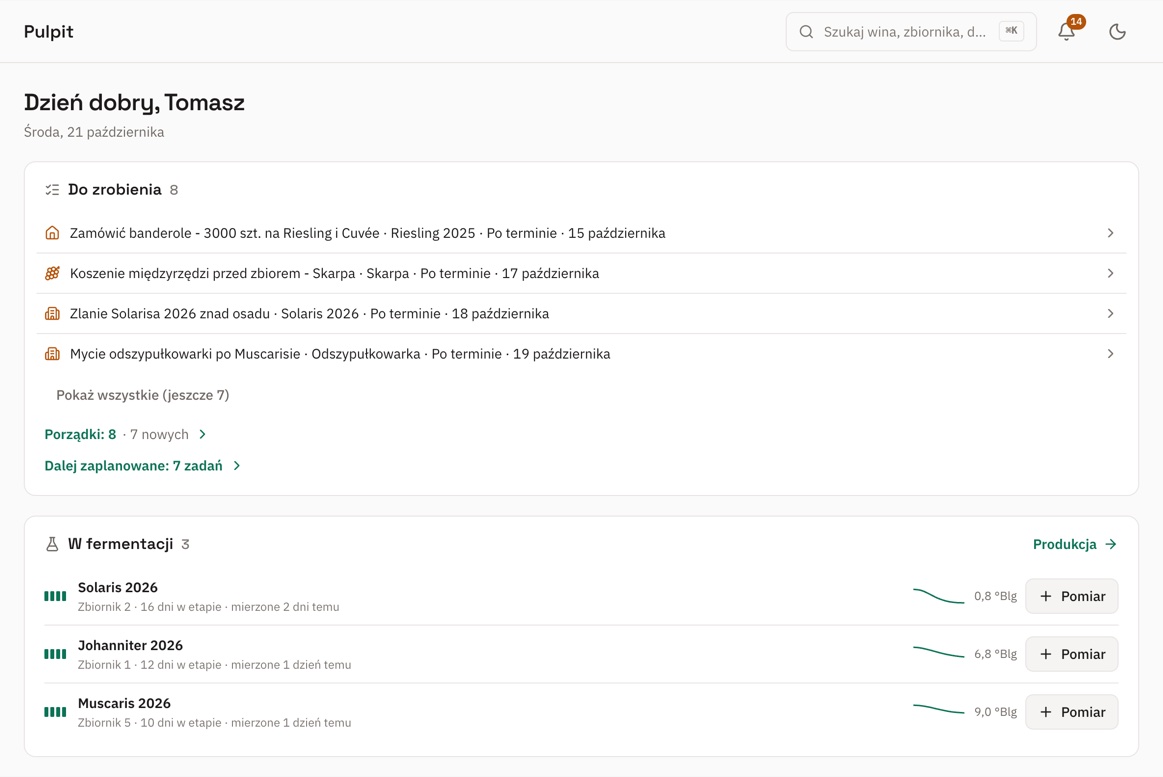
Task: Go to Produkcja section link
Action: point(1075,544)
